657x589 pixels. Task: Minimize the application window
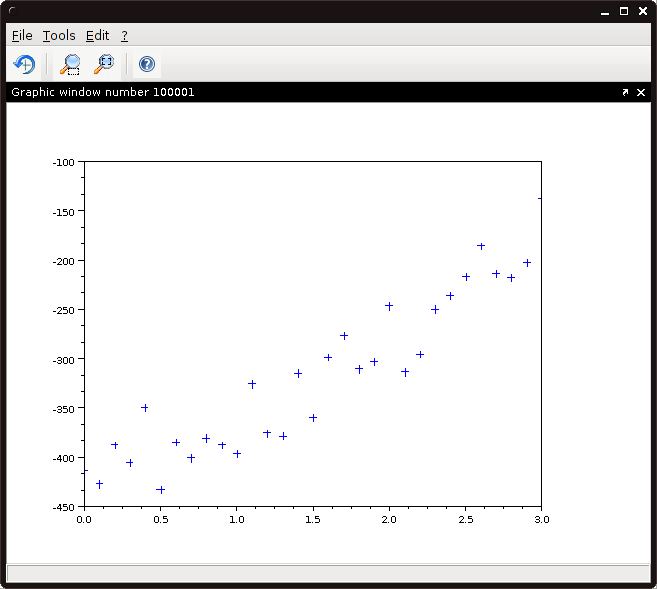(604, 12)
